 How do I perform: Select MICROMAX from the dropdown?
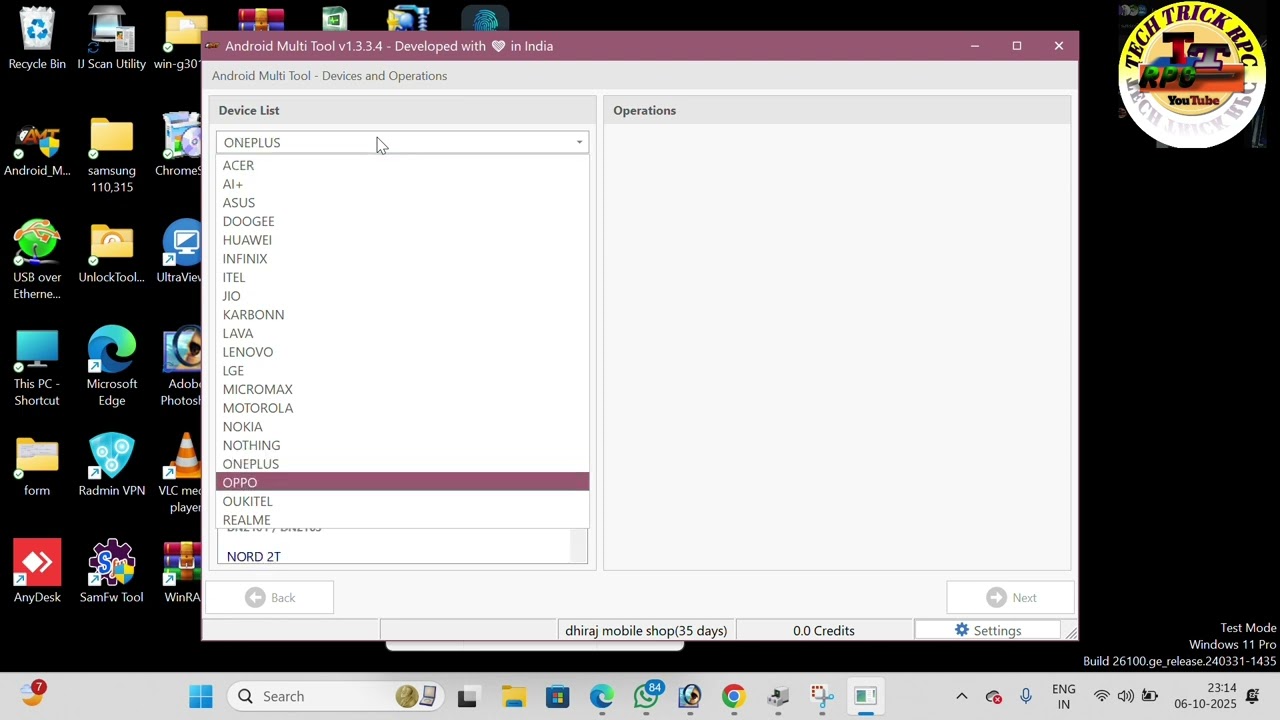(x=402, y=389)
